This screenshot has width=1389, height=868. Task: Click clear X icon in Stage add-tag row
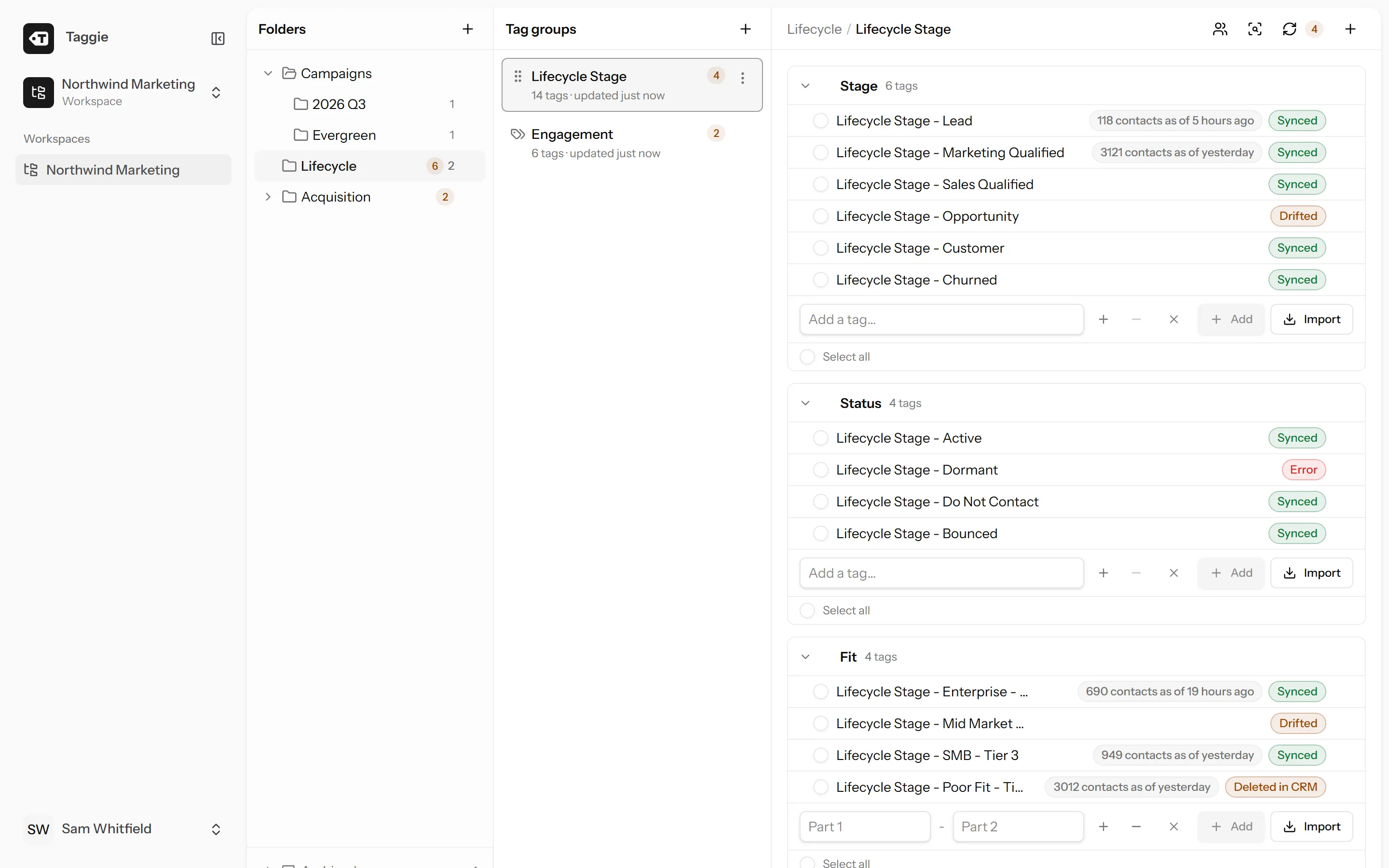click(x=1174, y=319)
